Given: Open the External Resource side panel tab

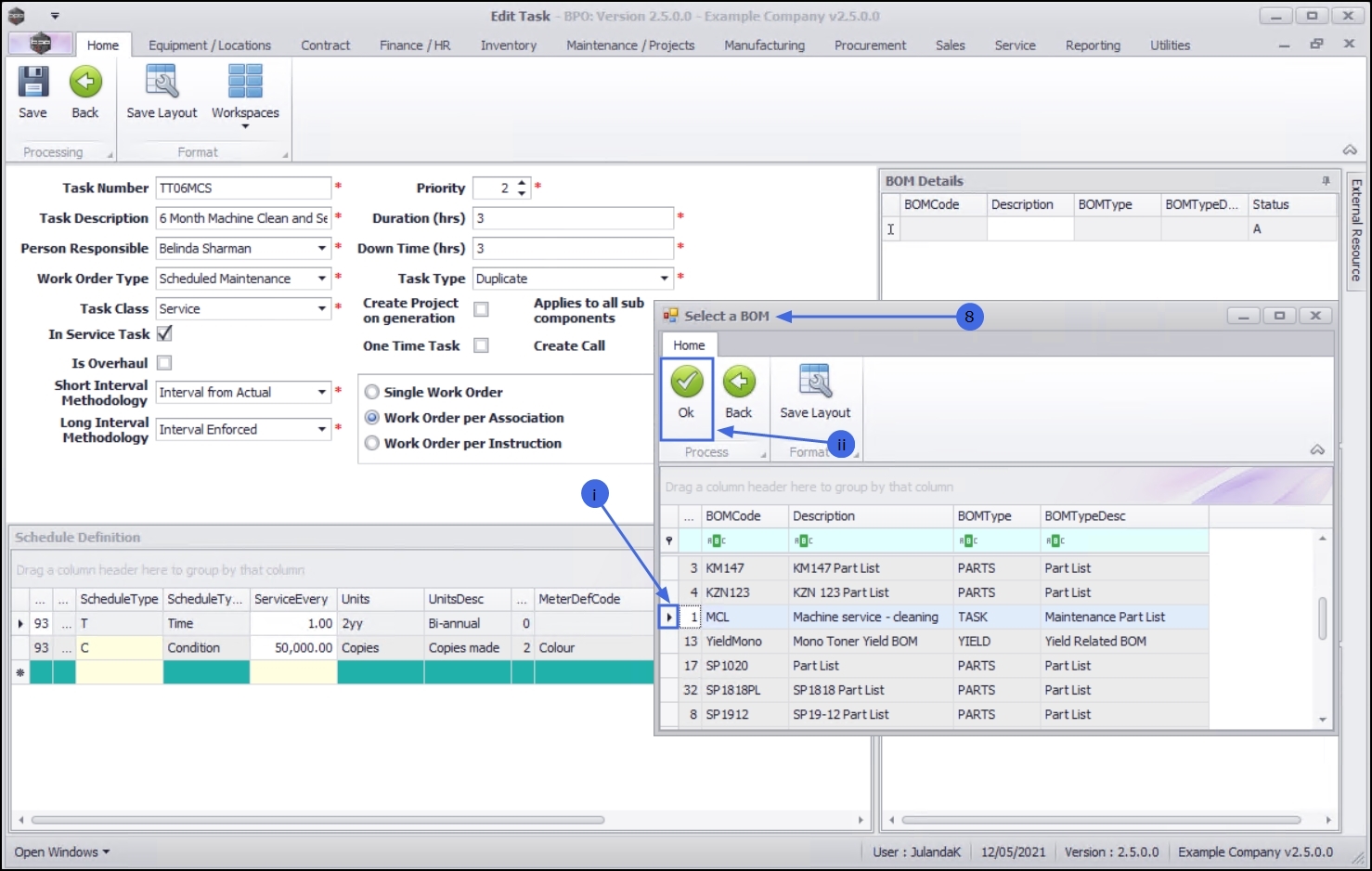Looking at the screenshot, I should 1355,230.
